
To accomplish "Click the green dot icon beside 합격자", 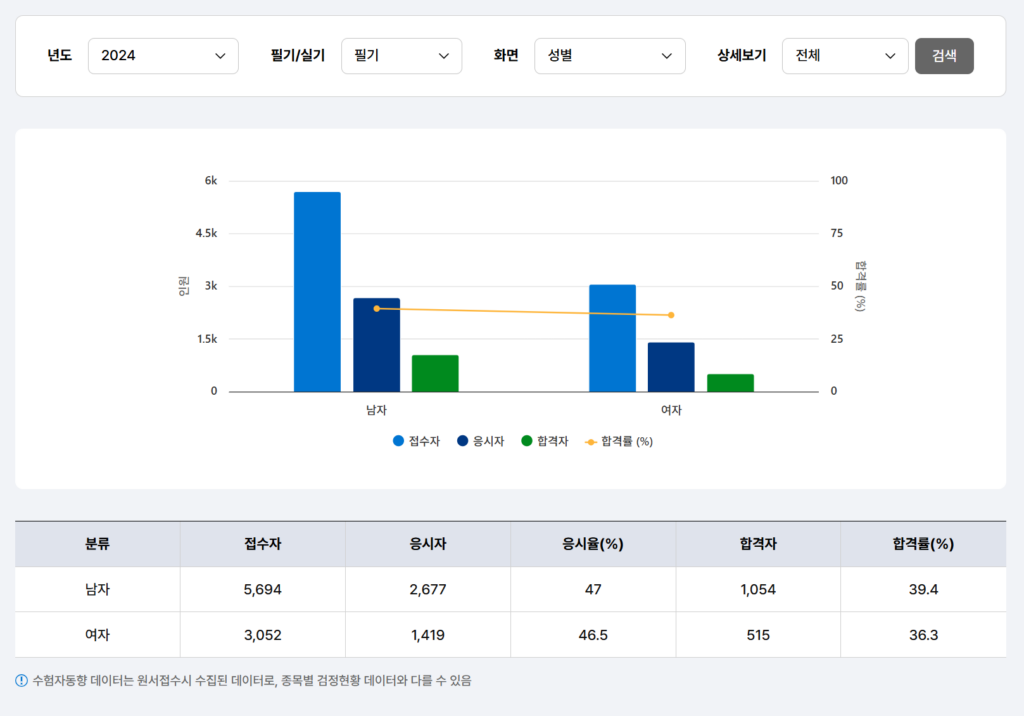I will point(527,440).
